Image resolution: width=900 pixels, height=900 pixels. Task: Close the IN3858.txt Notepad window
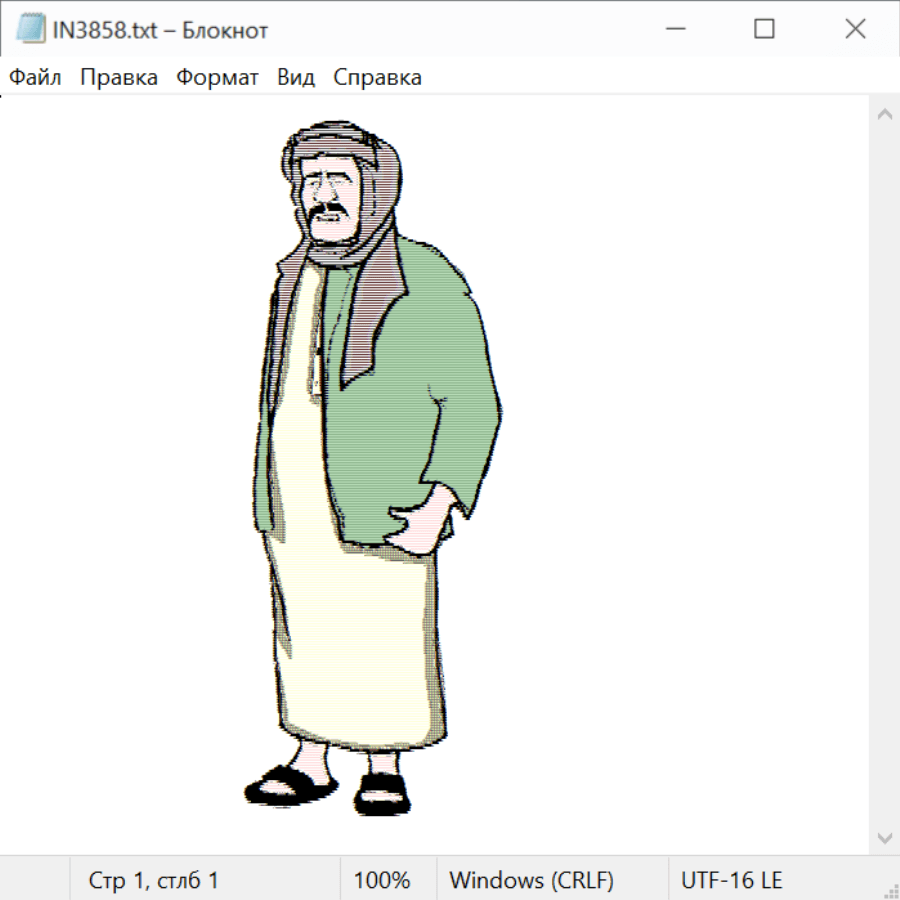(x=855, y=29)
